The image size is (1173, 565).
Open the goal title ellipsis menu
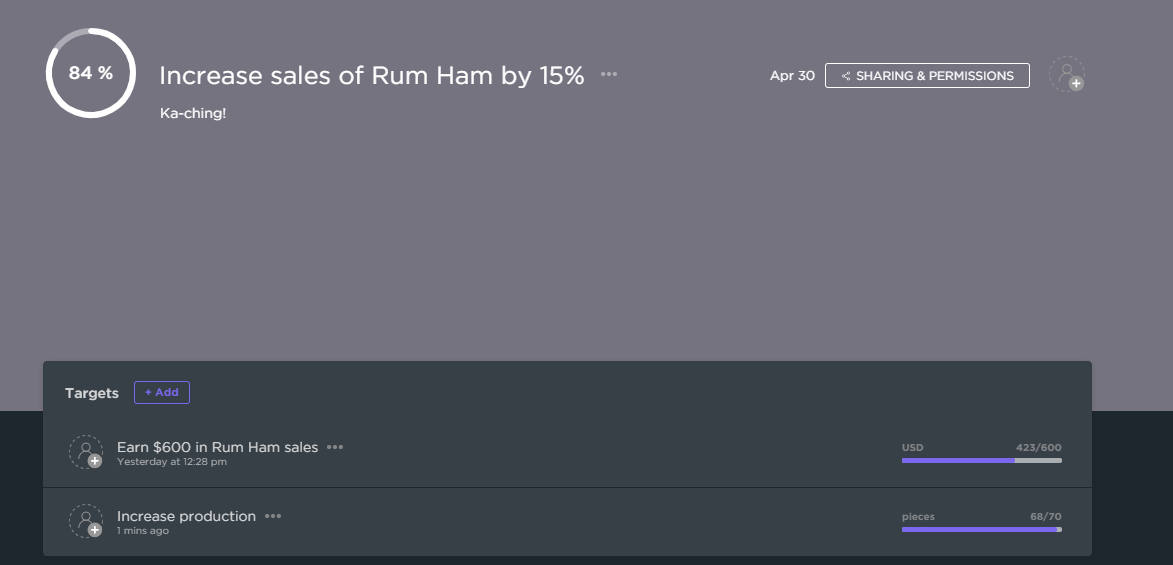[x=609, y=74]
